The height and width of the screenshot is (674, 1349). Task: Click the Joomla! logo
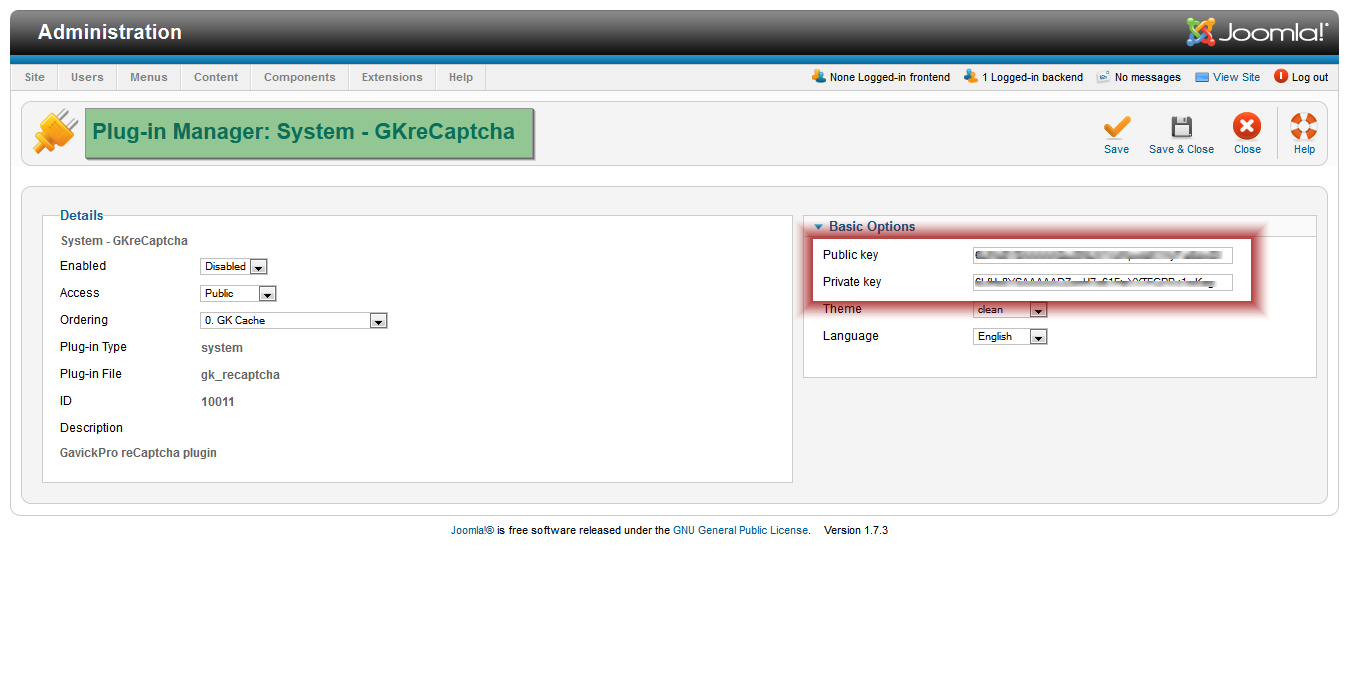(x=1257, y=32)
